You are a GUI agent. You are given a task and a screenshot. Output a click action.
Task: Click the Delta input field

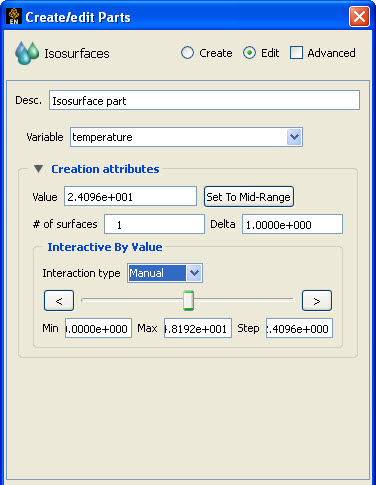pyautogui.click(x=292, y=224)
